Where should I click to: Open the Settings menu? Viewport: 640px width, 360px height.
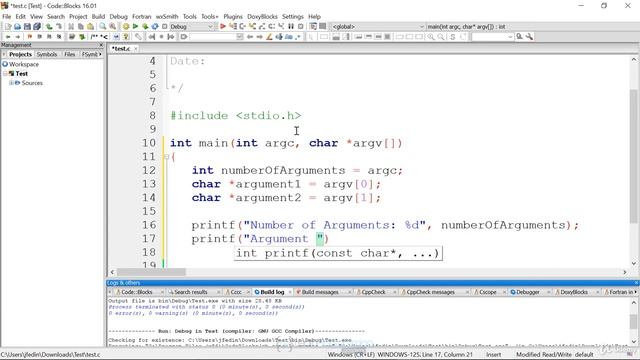tap(293, 16)
